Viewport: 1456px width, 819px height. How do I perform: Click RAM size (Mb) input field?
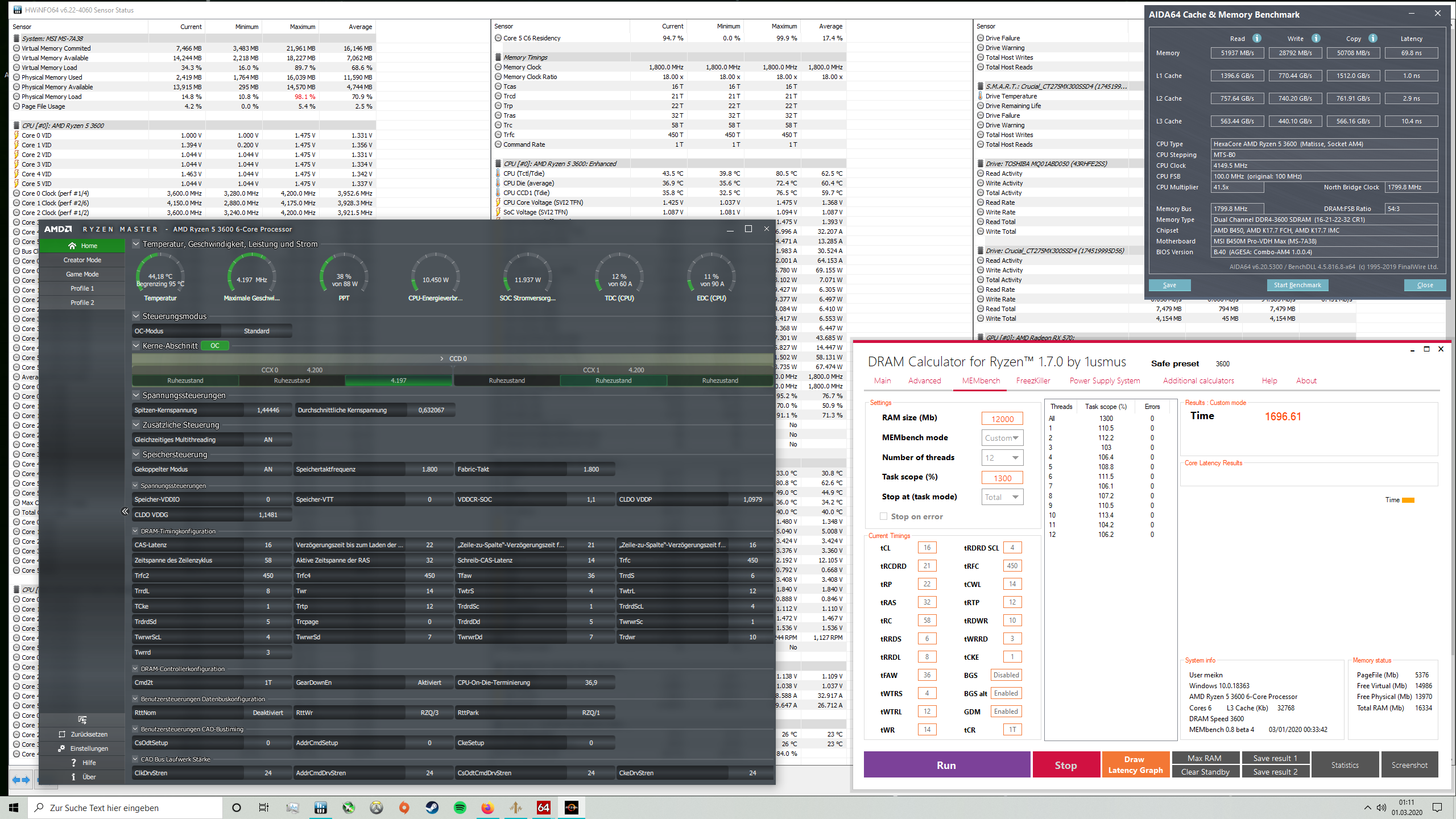point(1002,419)
